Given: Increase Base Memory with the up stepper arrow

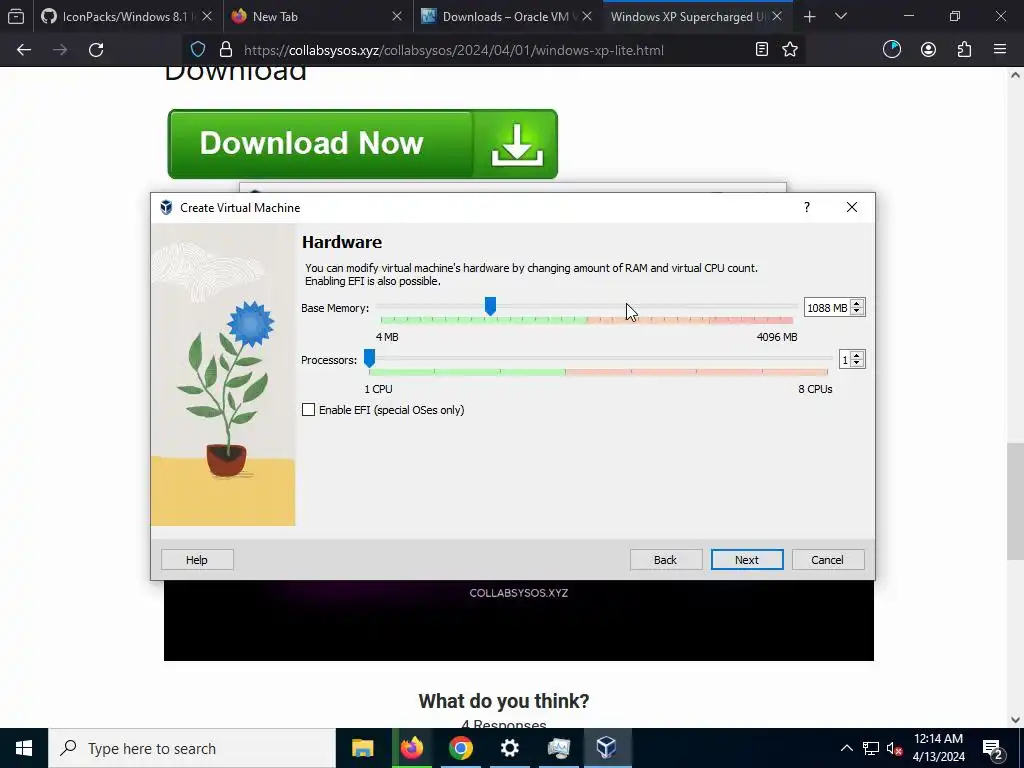Looking at the screenshot, I should (857, 303).
